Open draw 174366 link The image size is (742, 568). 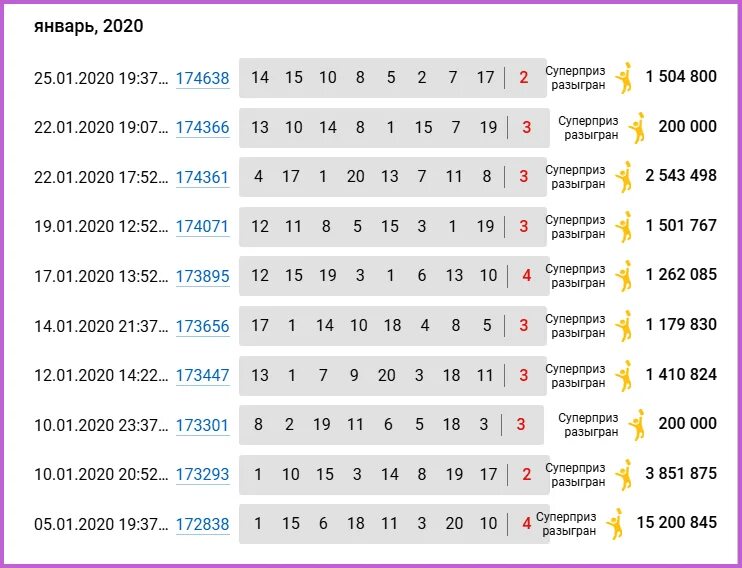point(203,128)
